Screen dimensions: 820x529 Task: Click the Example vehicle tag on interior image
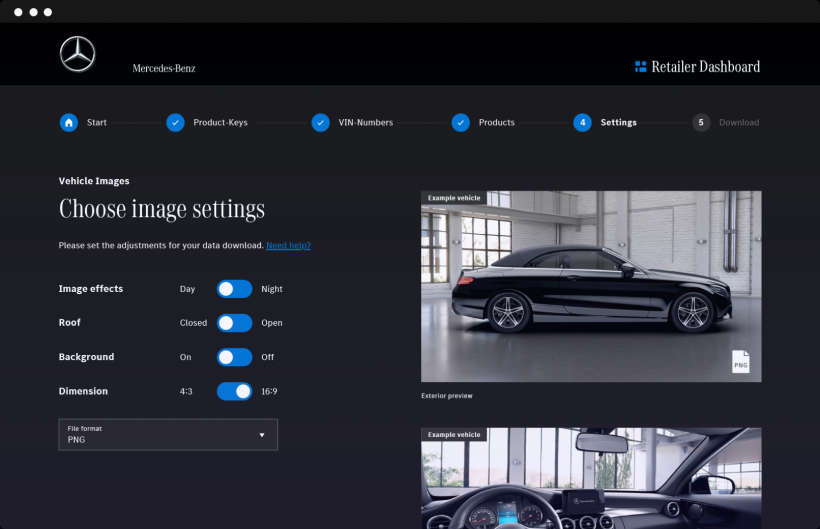(x=454, y=435)
